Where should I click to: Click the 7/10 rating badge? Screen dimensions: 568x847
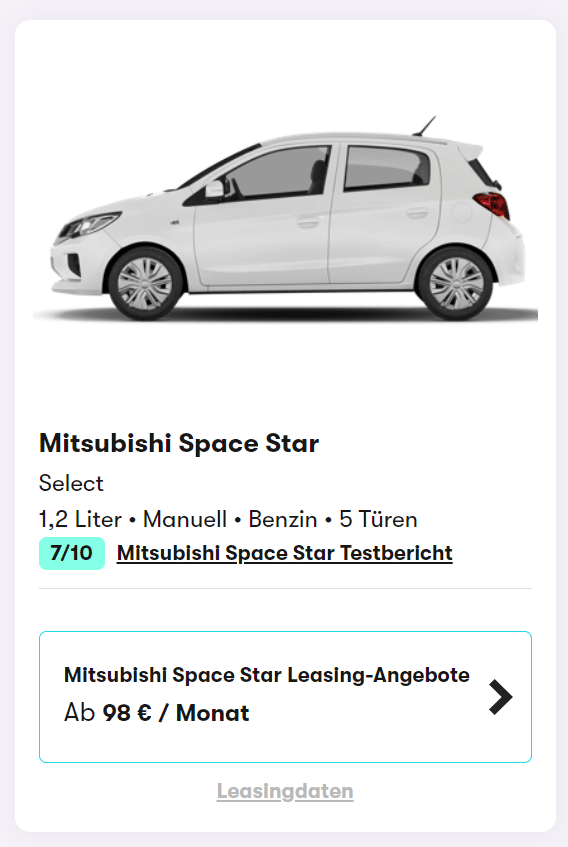[71, 553]
